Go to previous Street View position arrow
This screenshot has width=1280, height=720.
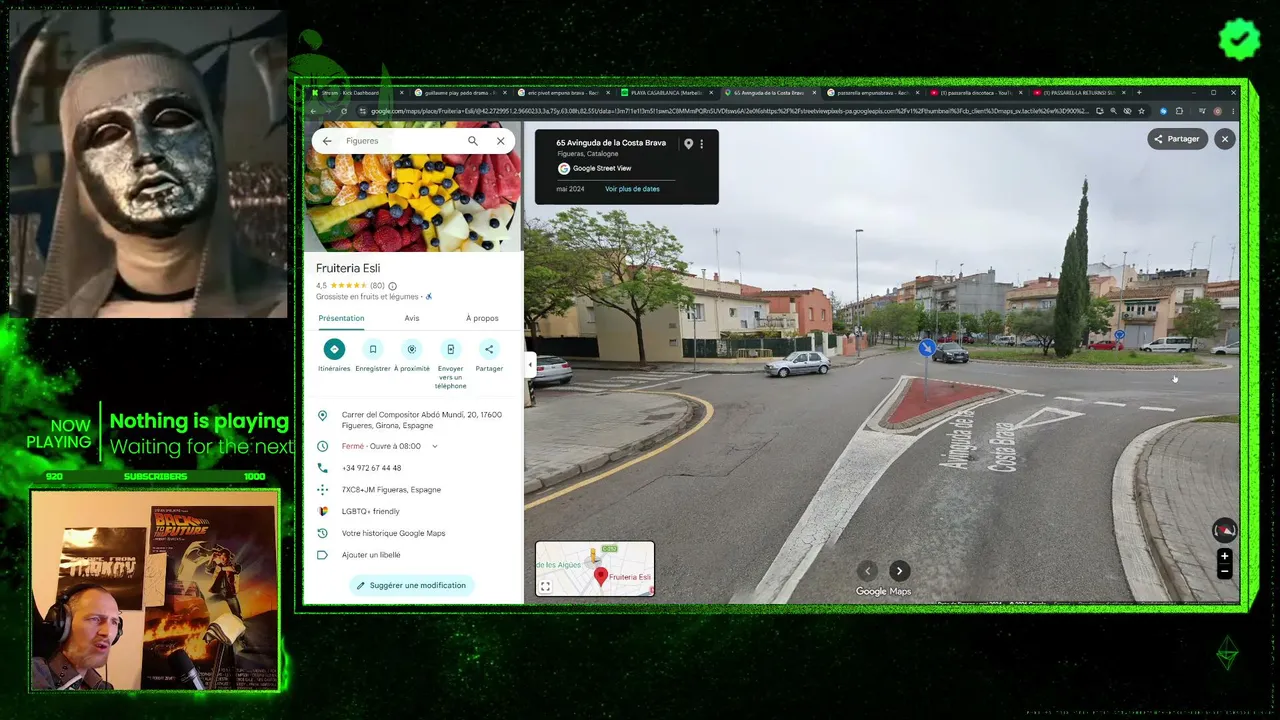pos(868,571)
